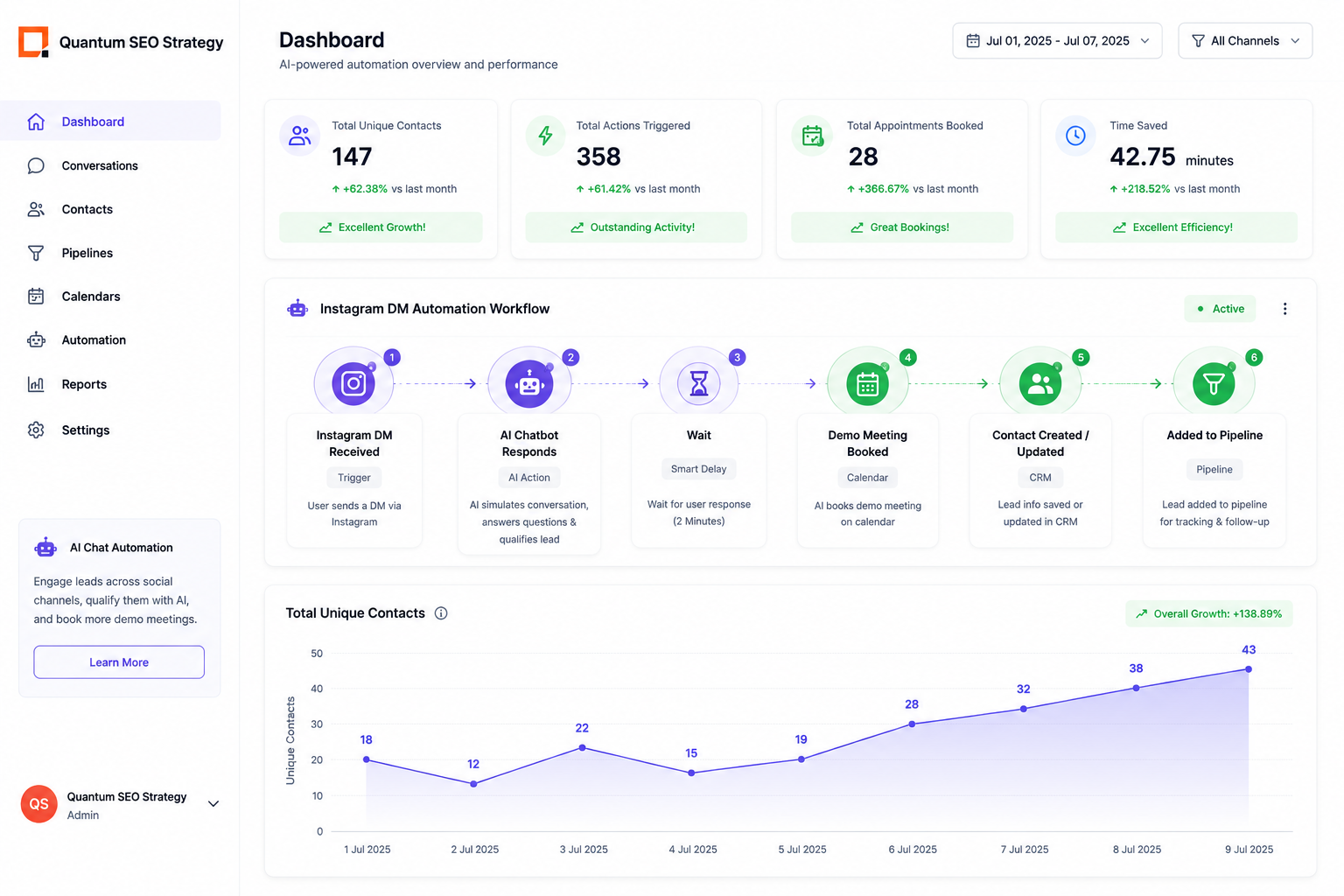This screenshot has width=1344, height=896.
Task: Click the info icon beside Total Unique Contacts
Action: (x=441, y=613)
